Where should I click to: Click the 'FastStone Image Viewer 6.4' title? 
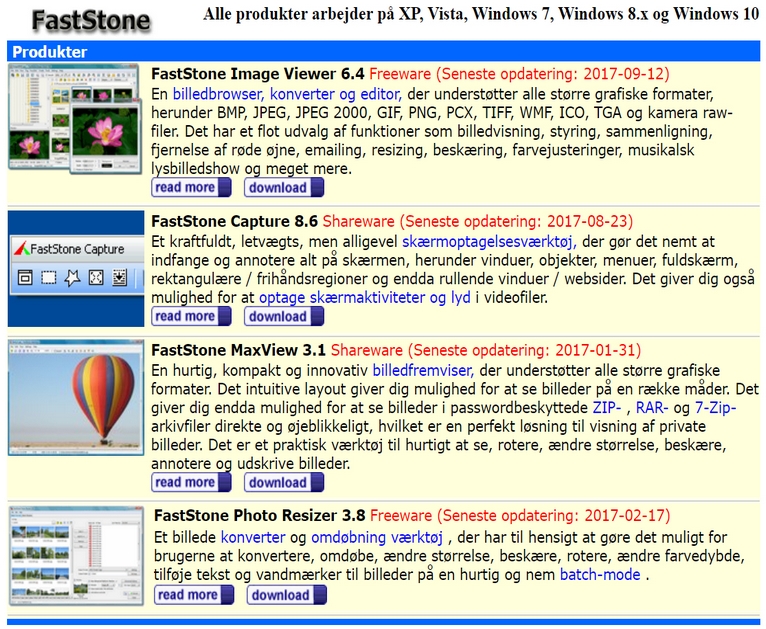[258, 74]
